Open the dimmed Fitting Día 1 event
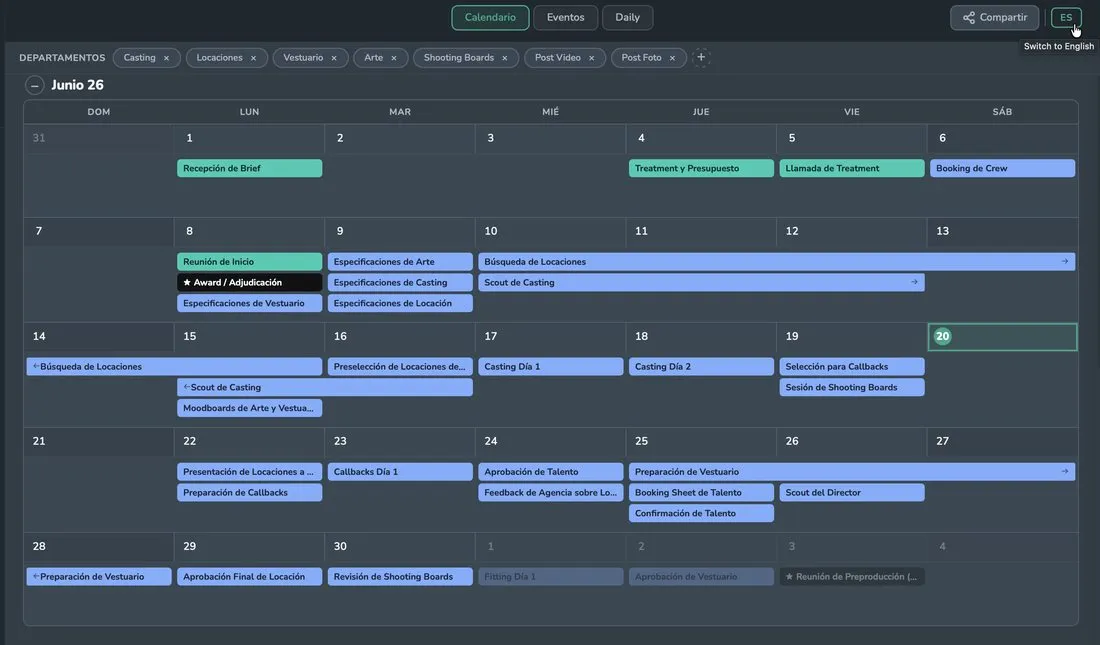The width and height of the screenshot is (1100, 645). point(551,577)
